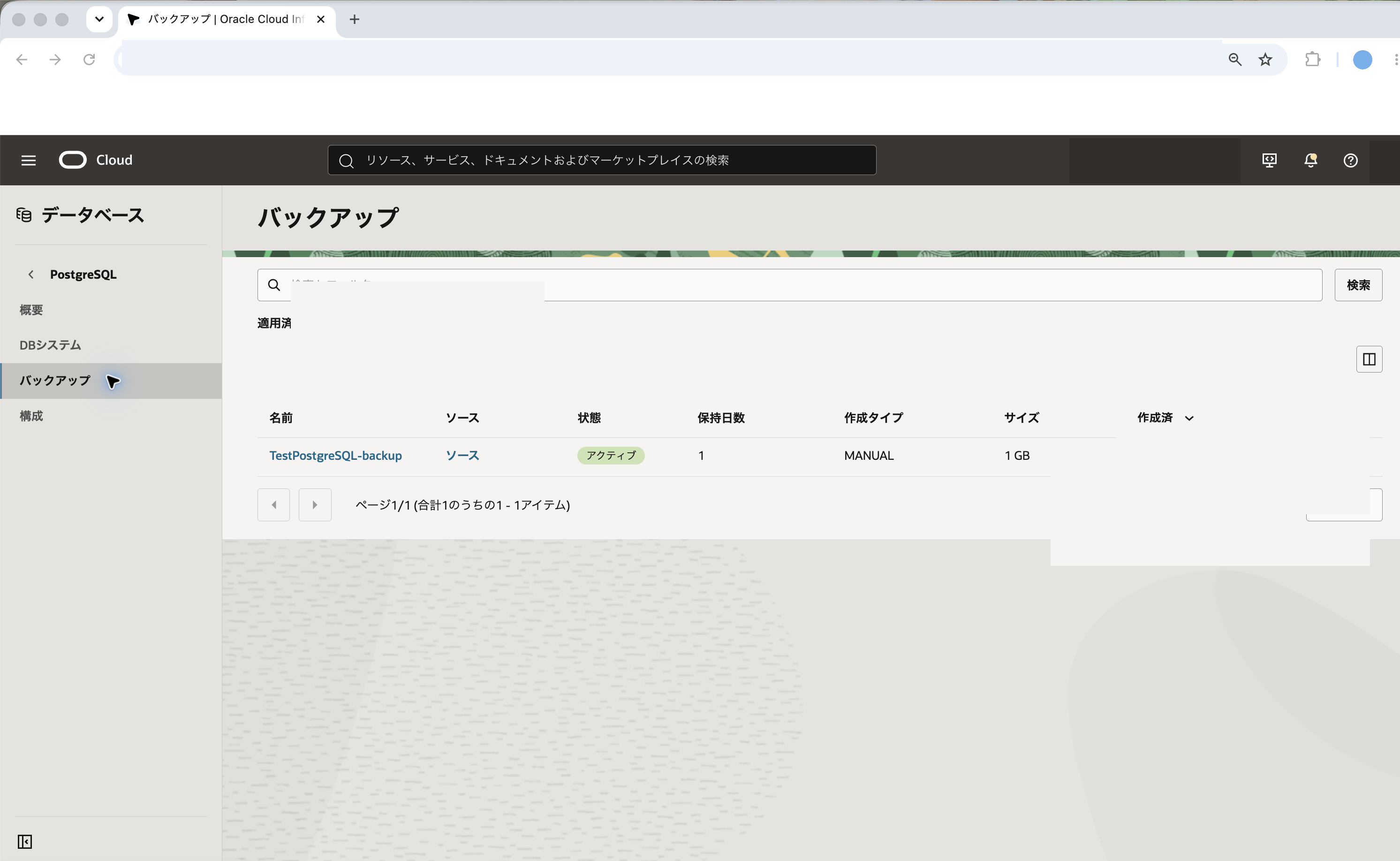Viewport: 1400px width, 861px height.
Task: Open the browser extensions puzzle icon
Action: [1312, 60]
